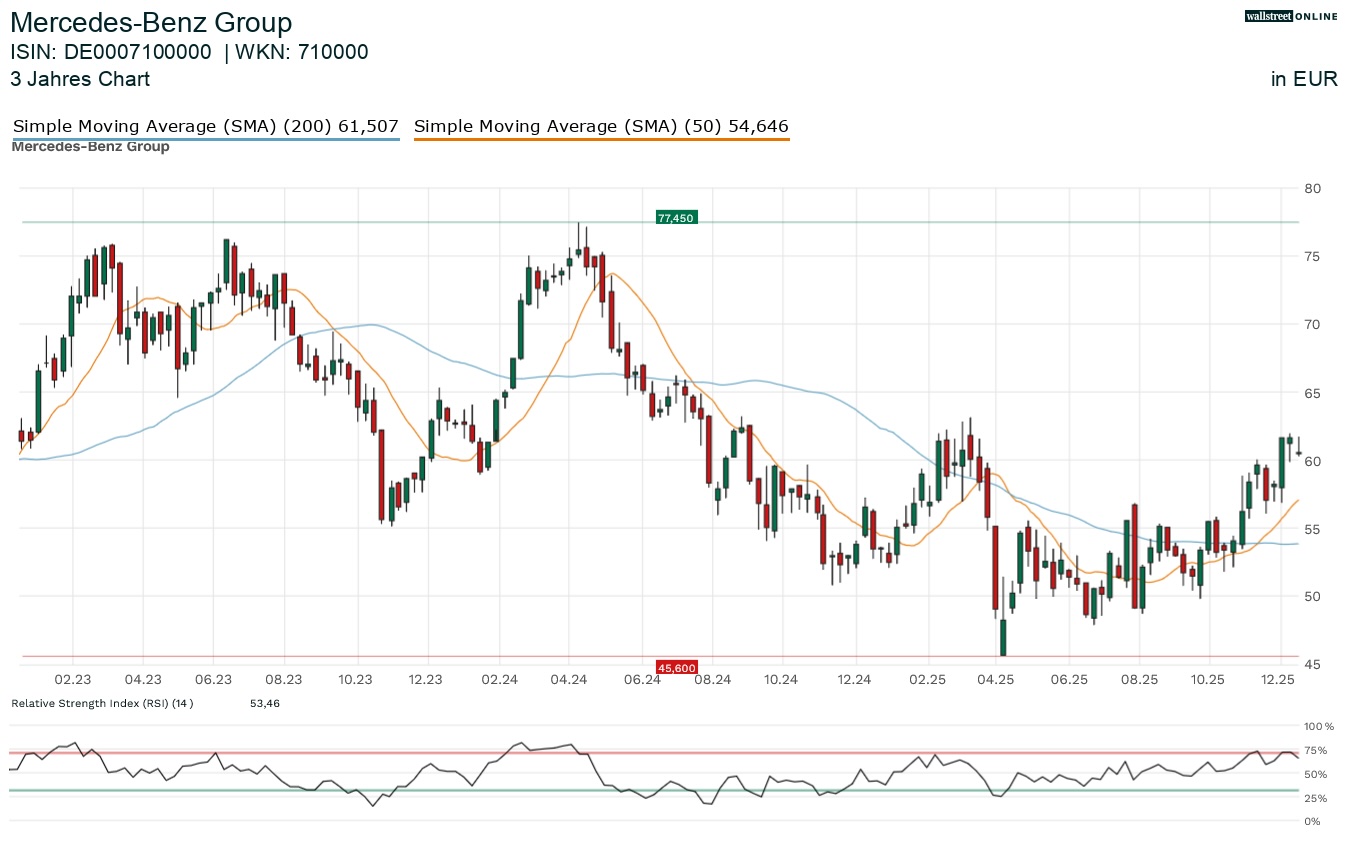Viewport: 1349px width, 848px height.
Task: Toggle the SMA (200) legend entry
Action: [205, 127]
